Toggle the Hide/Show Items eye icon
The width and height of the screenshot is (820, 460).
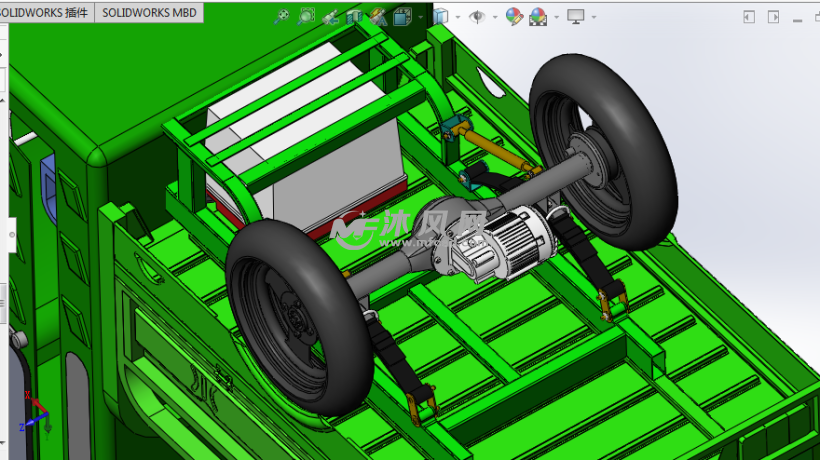click(x=478, y=16)
